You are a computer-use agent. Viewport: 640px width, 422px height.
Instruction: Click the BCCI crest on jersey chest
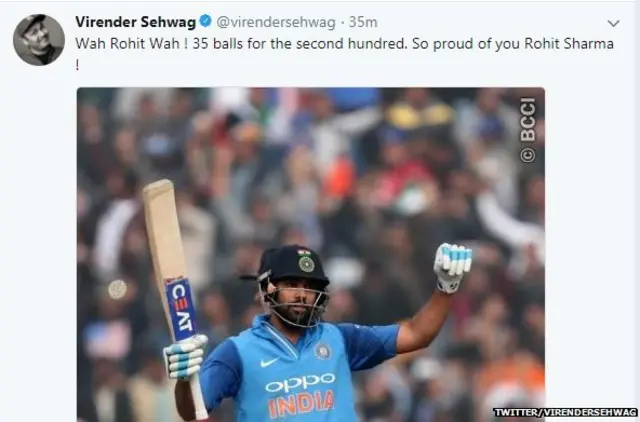pyautogui.click(x=322, y=351)
